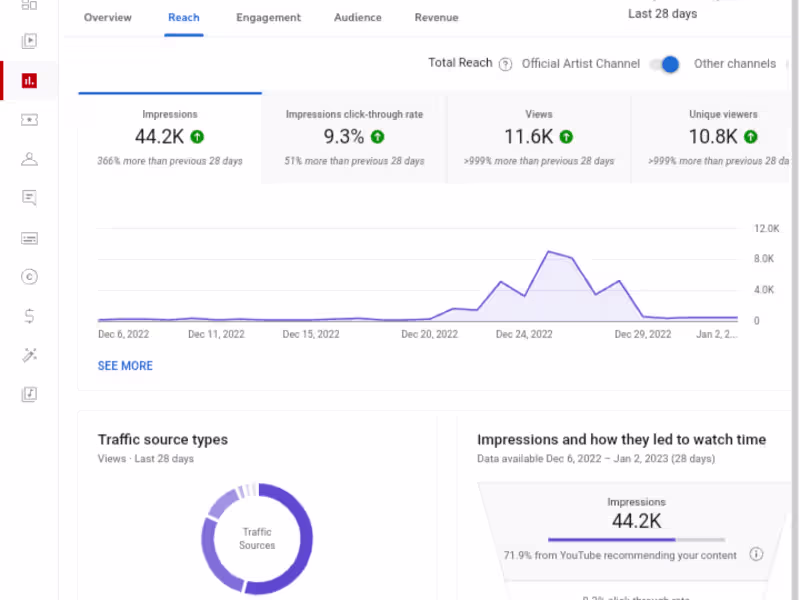Open the Copyright sidebar icon
The width and height of the screenshot is (800, 600).
pyautogui.click(x=29, y=277)
